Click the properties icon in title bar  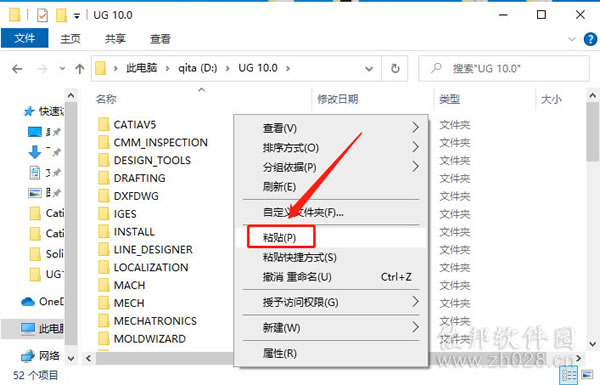(42, 15)
